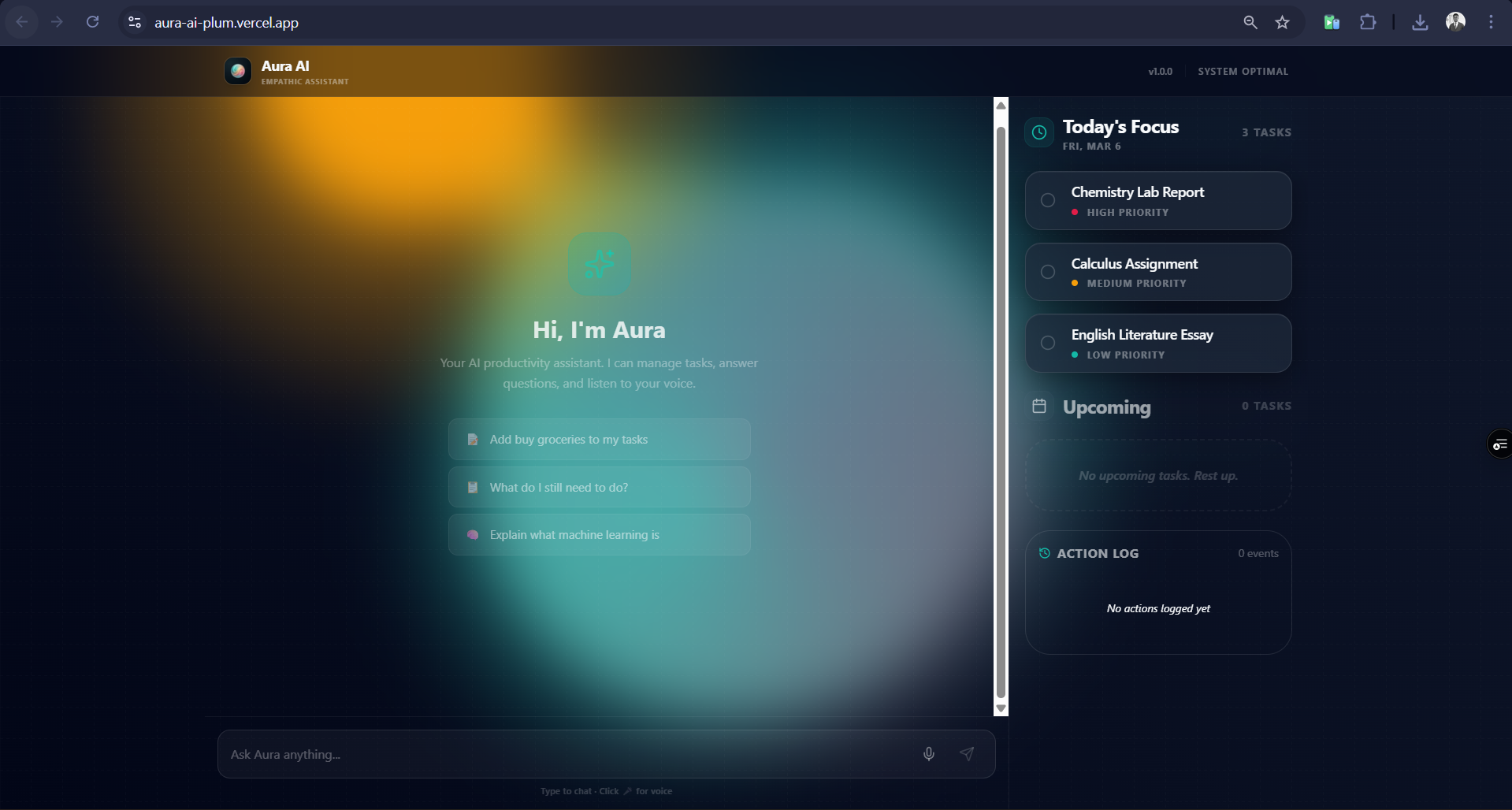This screenshot has height=810, width=1512.
Task: Mark Chemistry Lab Report as complete
Action: coord(1048,200)
